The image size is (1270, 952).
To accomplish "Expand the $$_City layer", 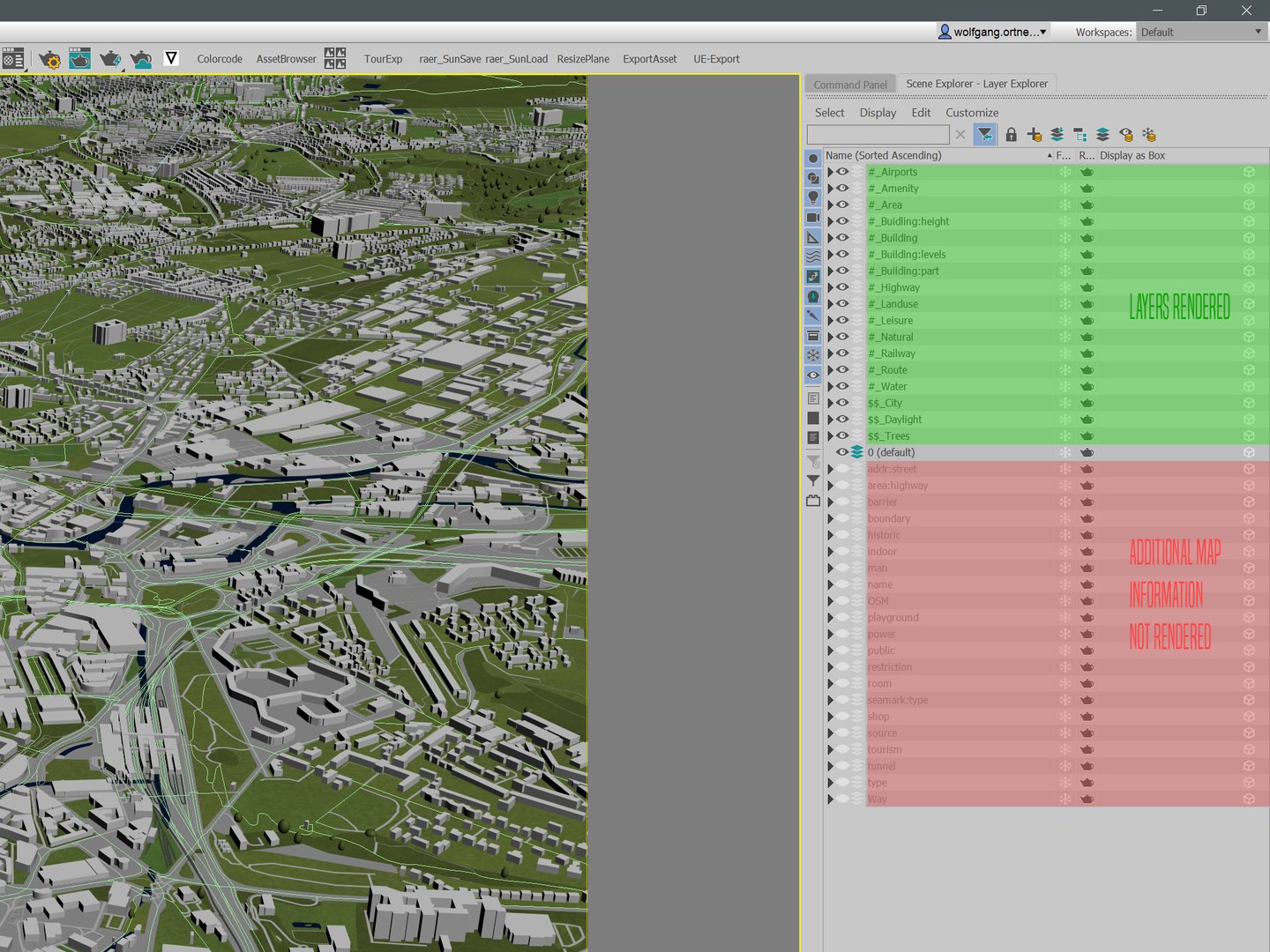I will [830, 403].
